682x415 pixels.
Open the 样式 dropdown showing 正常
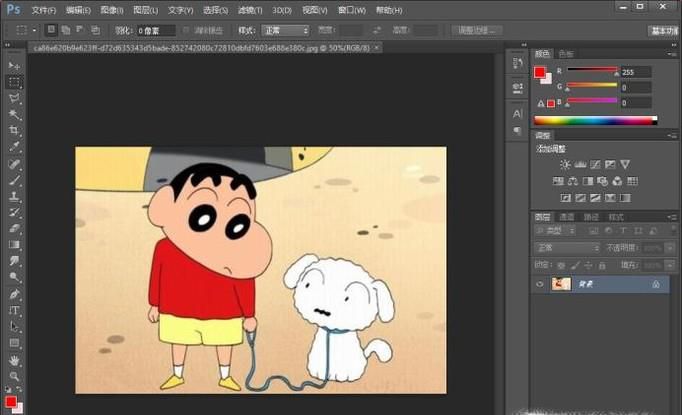pyautogui.click(x=285, y=30)
